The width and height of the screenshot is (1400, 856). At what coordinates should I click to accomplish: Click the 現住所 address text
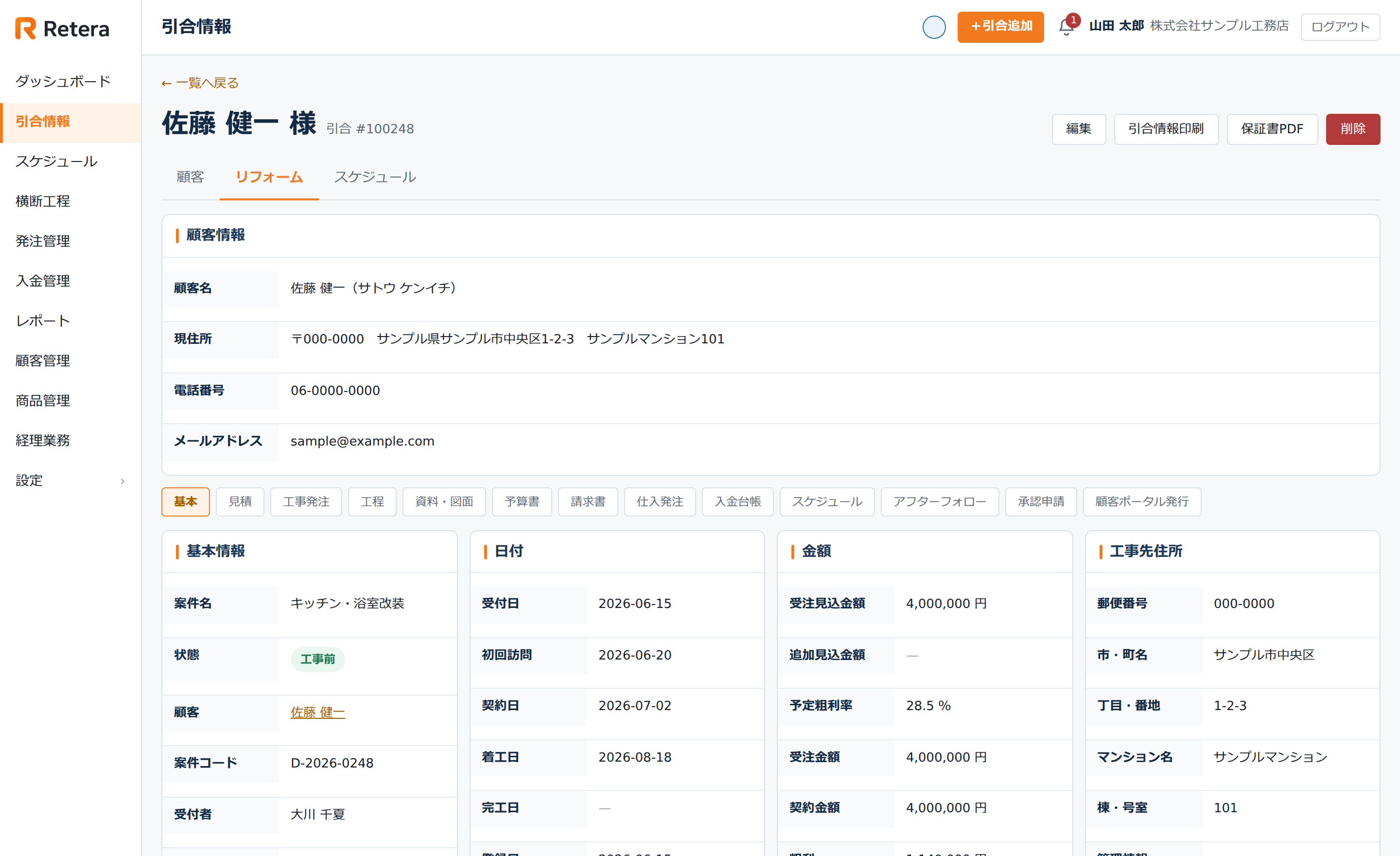click(507, 339)
